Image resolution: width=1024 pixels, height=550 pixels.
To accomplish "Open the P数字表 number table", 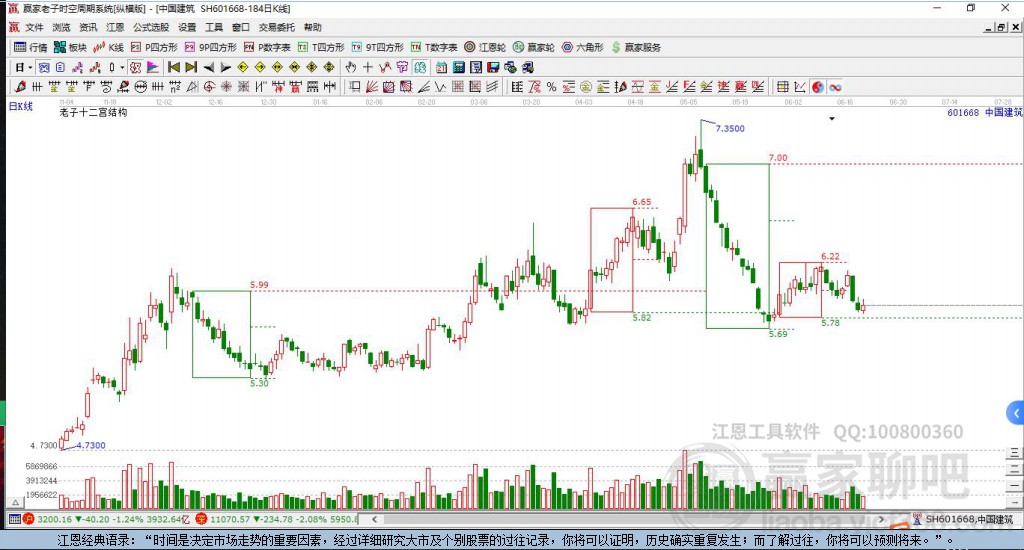I will click(267, 47).
